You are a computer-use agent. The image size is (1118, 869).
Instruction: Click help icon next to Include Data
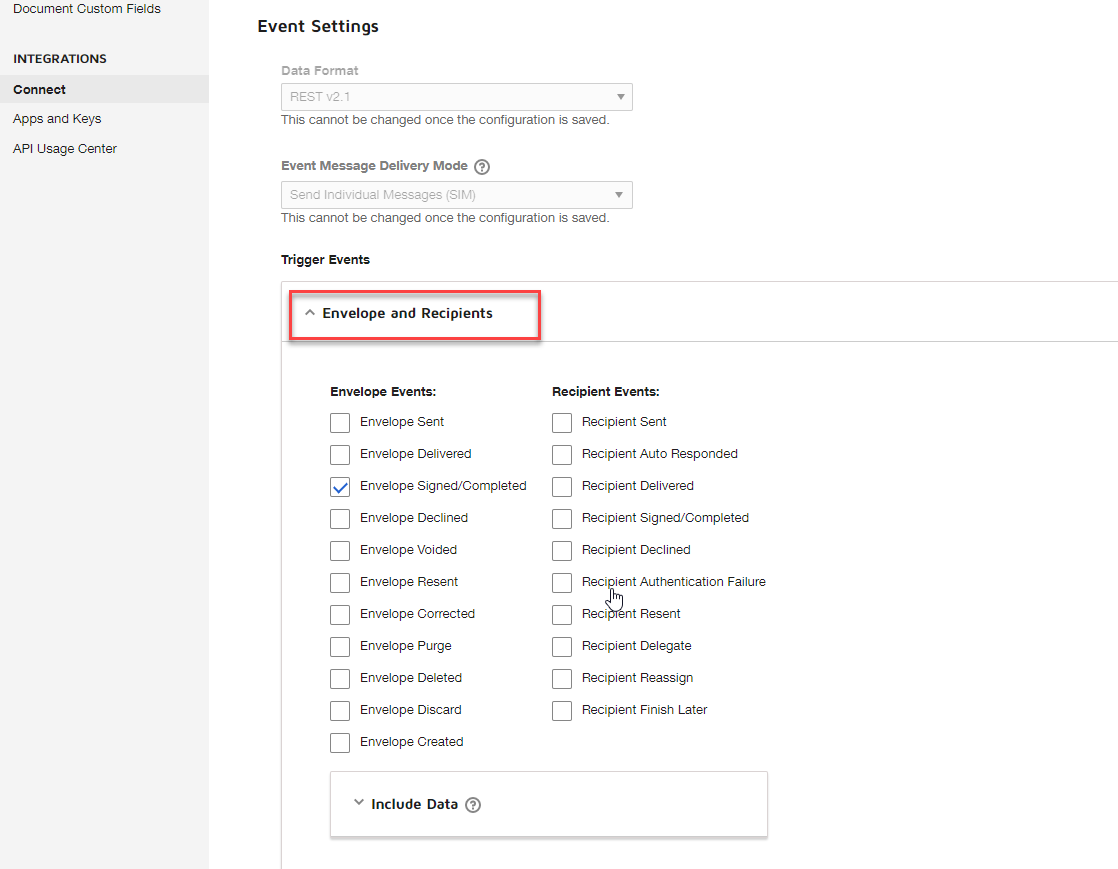coord(474,805)
